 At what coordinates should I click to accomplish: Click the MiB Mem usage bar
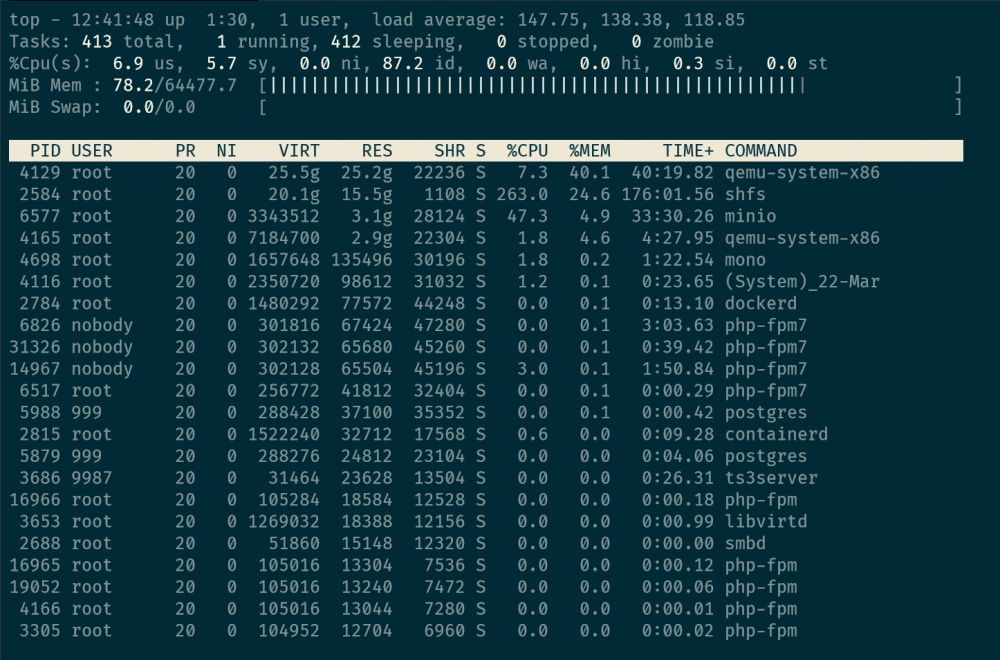[x=610, y=85]
